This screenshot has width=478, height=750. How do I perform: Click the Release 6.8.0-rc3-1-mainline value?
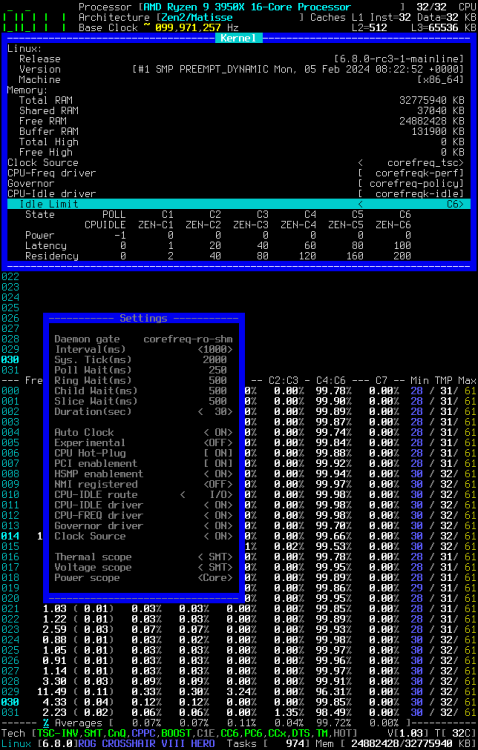pyautogui.click(x=399, y=59)
